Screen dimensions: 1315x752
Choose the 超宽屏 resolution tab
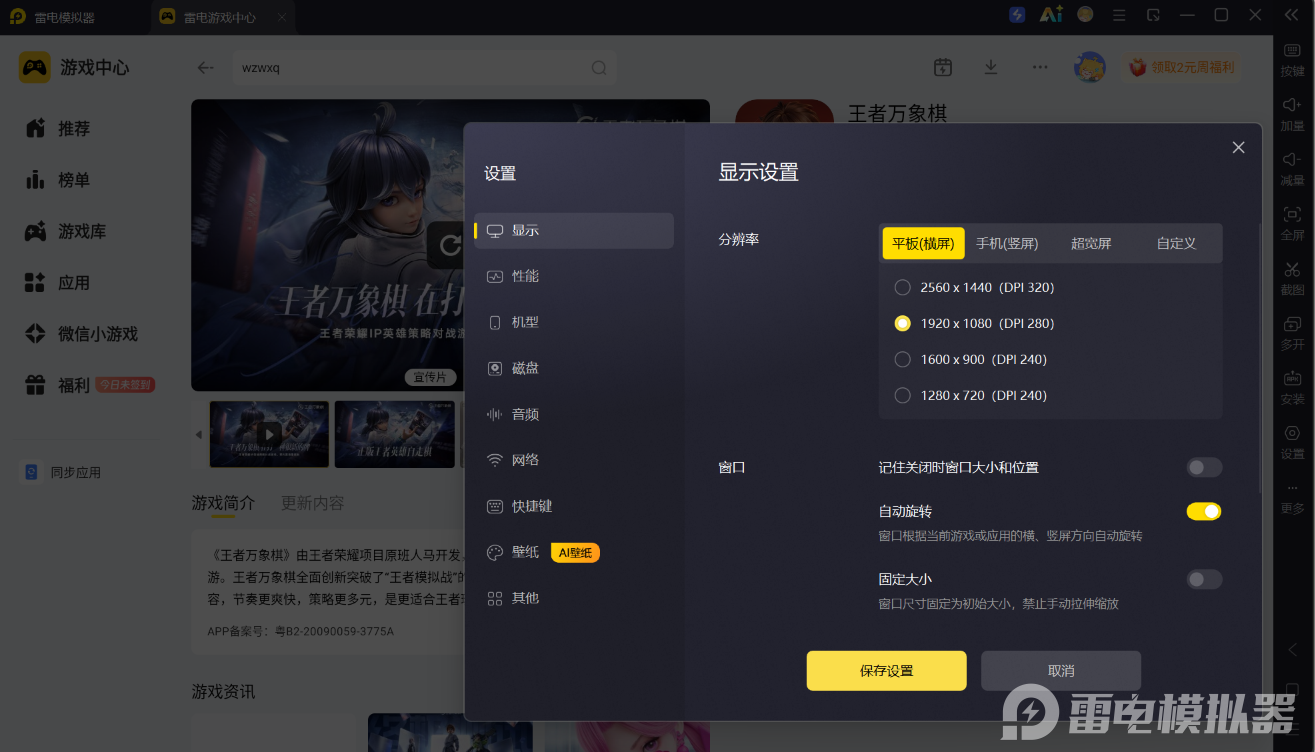tap(1091, 243)
